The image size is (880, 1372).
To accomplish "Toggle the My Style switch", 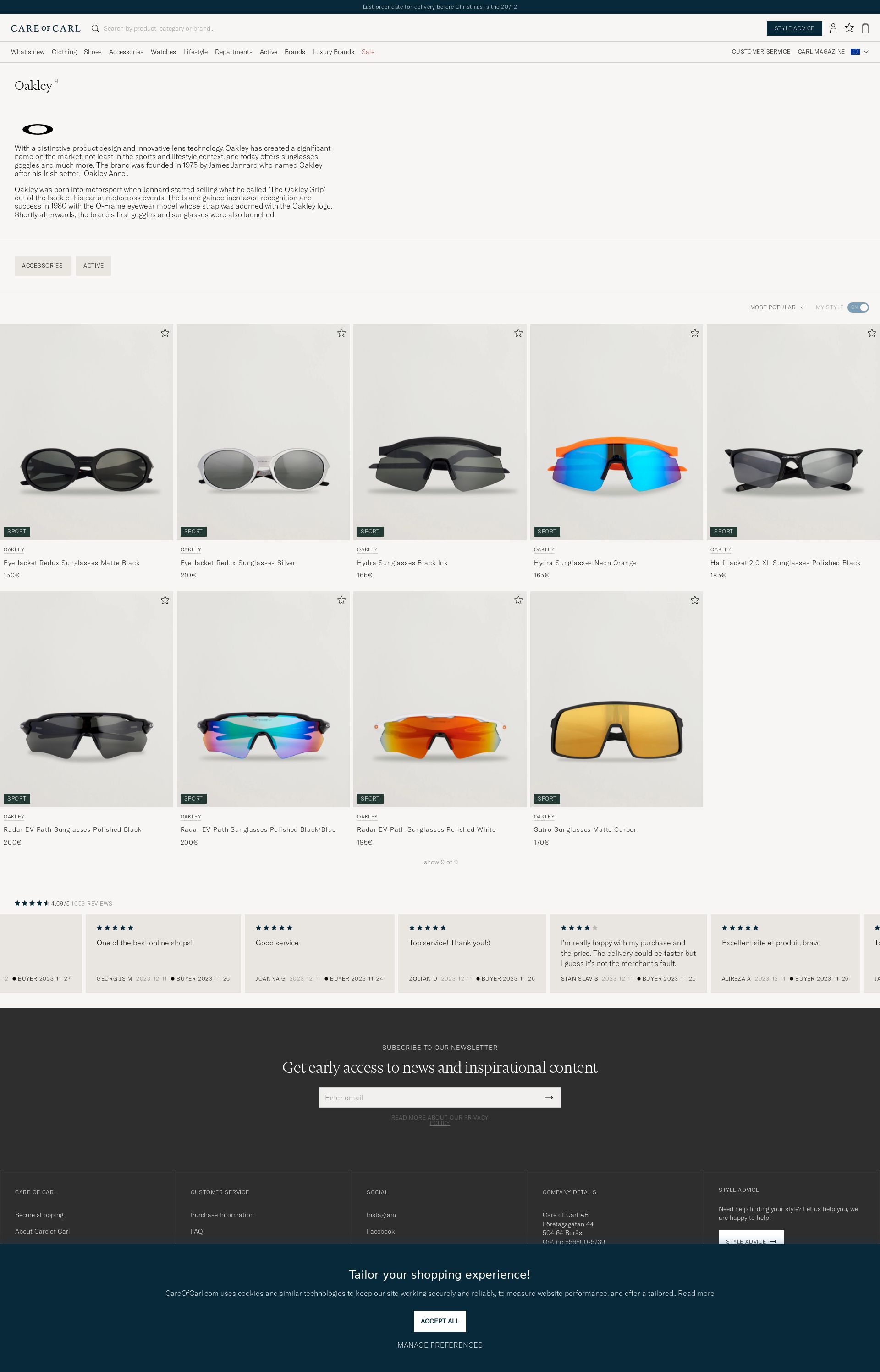I will click(x=858, y=307).
